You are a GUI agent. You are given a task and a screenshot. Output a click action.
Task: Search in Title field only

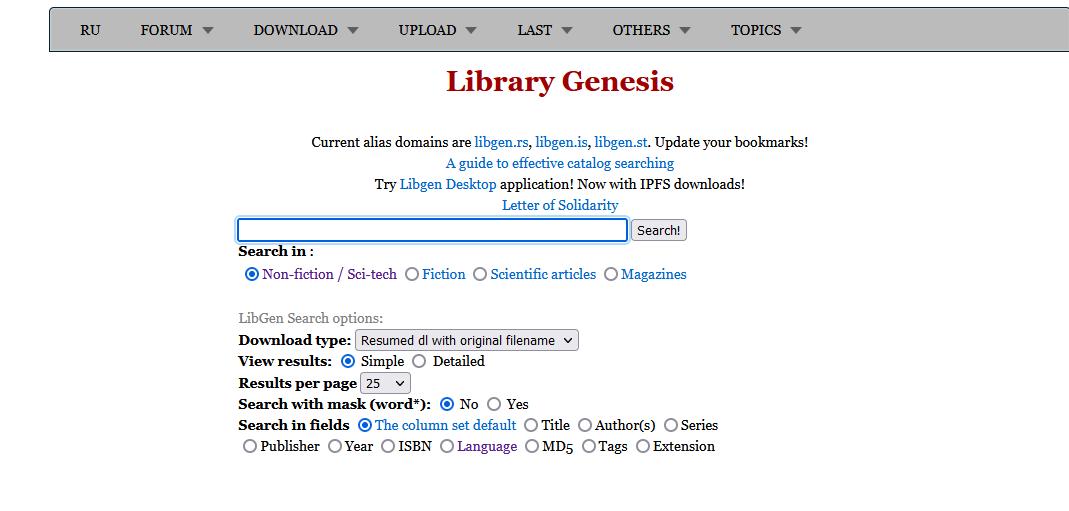click(531, 425)
